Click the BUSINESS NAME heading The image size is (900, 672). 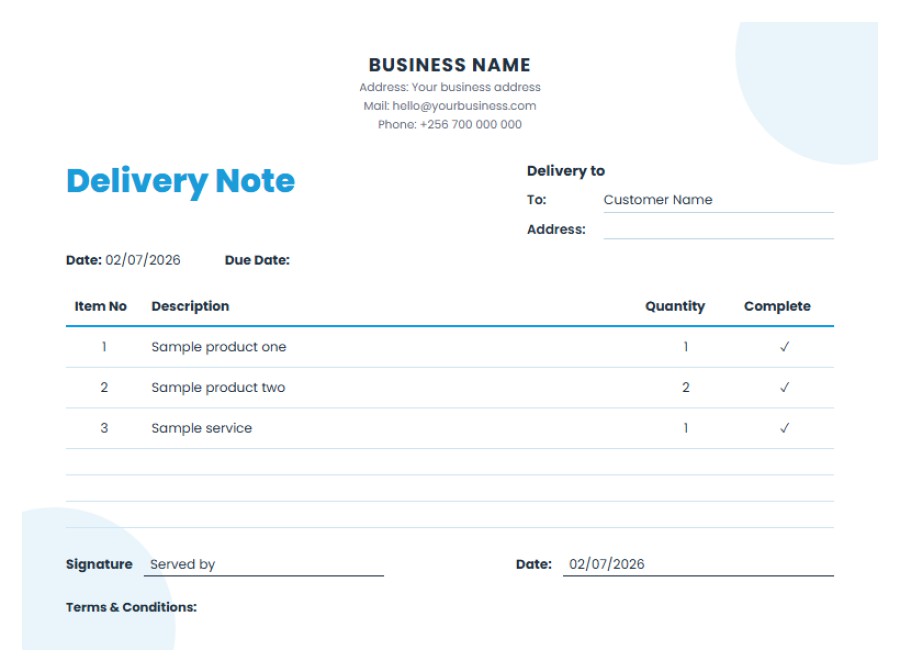(449, 65)
